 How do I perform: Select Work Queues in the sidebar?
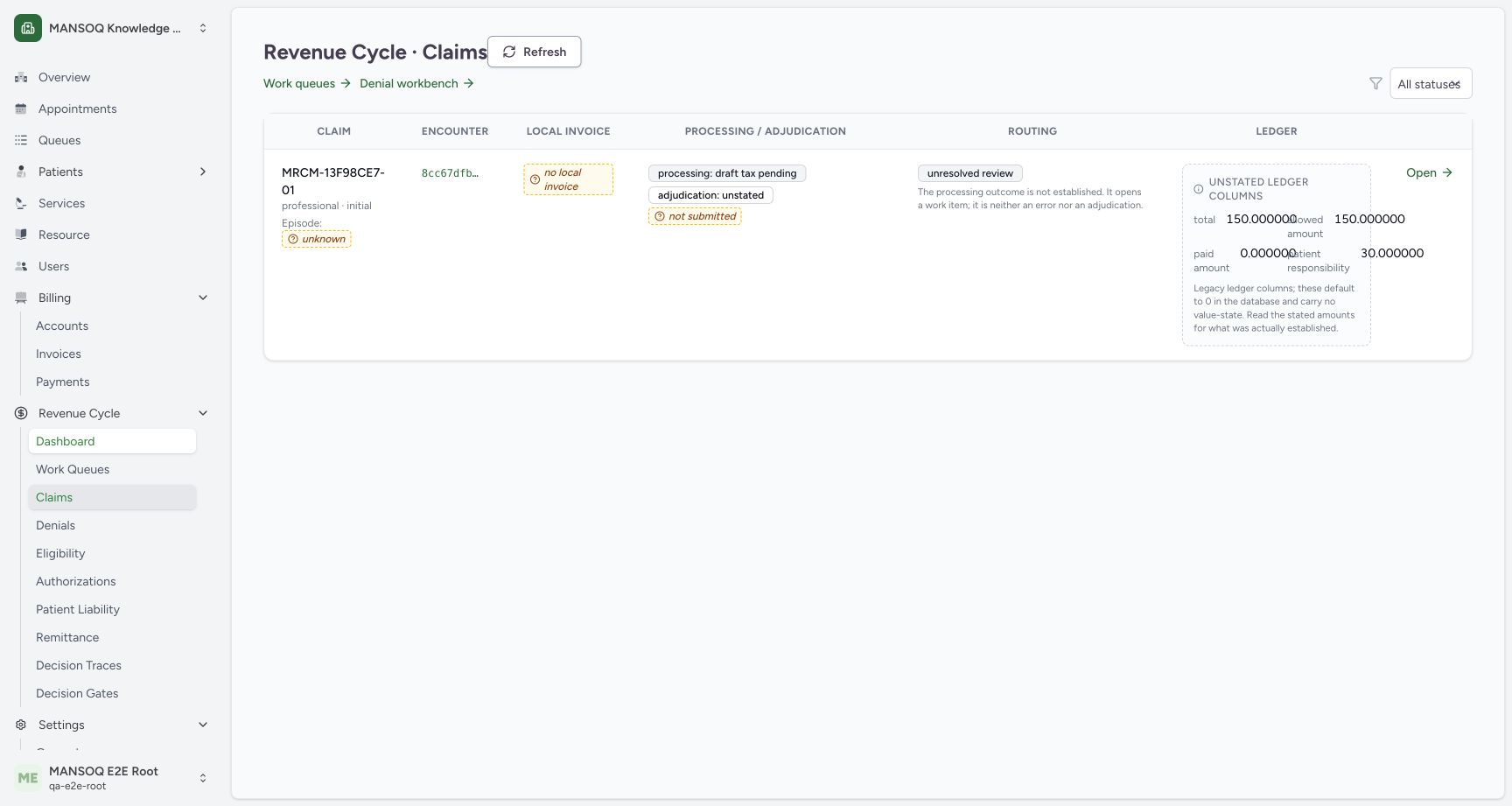coord(112,469)
